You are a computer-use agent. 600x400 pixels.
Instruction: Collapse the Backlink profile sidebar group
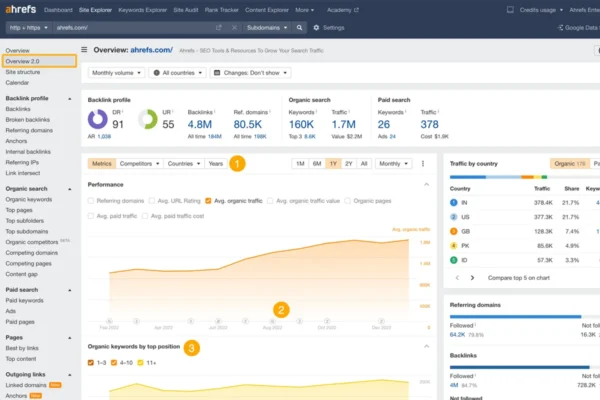click(70, 99)
